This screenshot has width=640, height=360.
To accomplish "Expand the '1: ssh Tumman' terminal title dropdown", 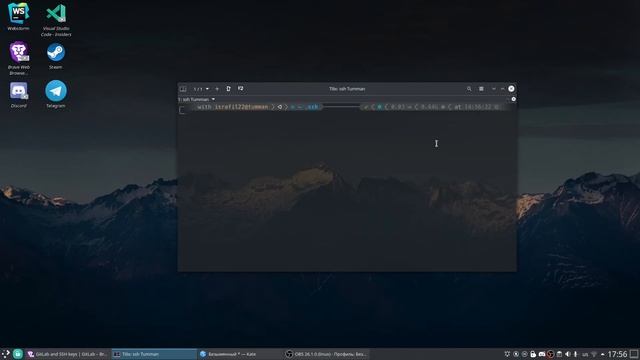I will click(x=196, y=99).
